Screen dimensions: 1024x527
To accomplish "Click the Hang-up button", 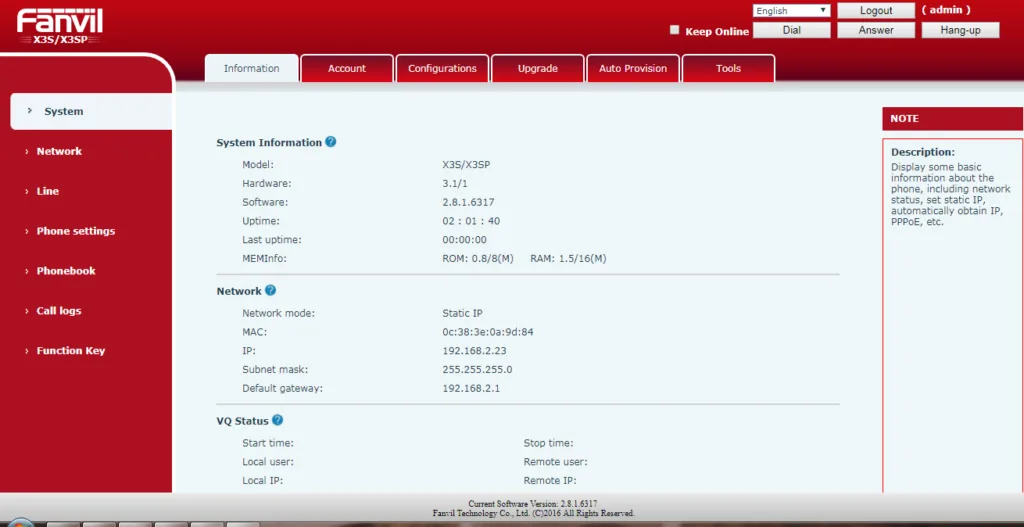I will click(x=960, y=30).
